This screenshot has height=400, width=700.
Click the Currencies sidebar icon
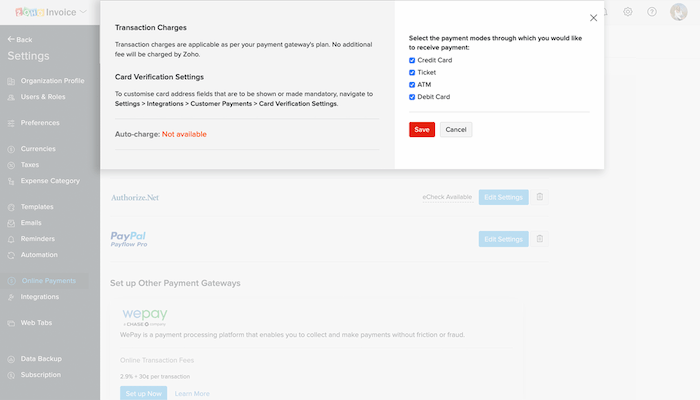click(11, 149)
